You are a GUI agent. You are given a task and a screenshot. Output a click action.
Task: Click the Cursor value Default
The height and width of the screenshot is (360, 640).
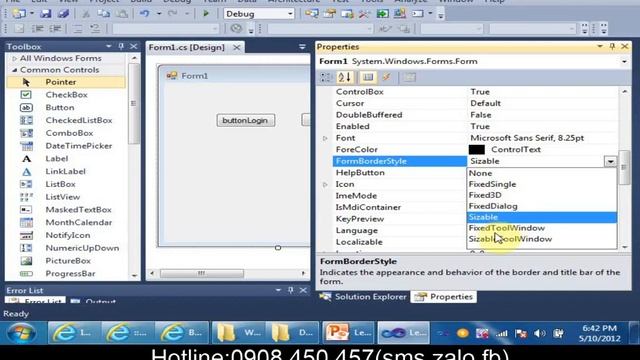(x=485, y=103)
